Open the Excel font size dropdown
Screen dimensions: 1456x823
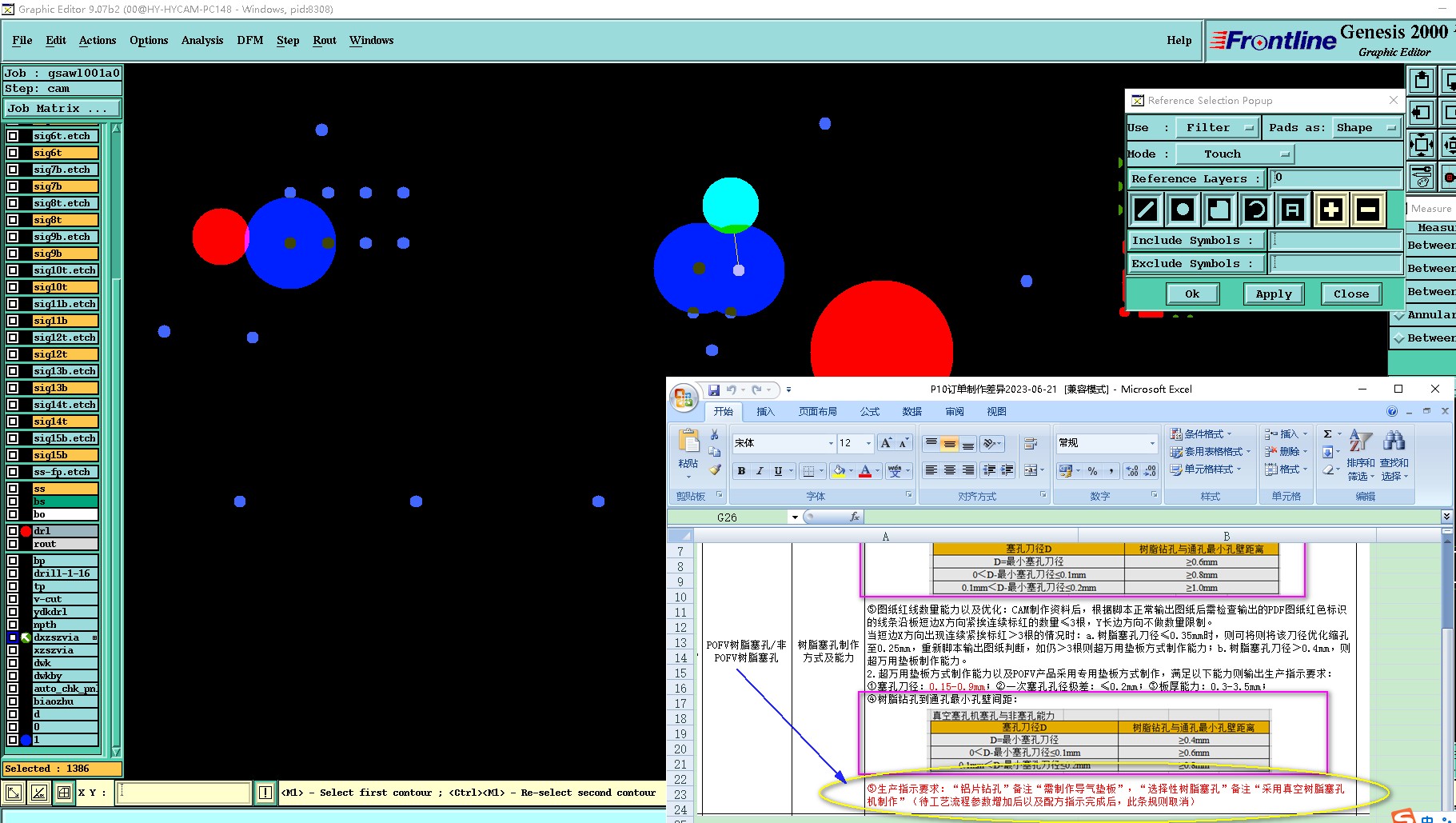[869, 443]
